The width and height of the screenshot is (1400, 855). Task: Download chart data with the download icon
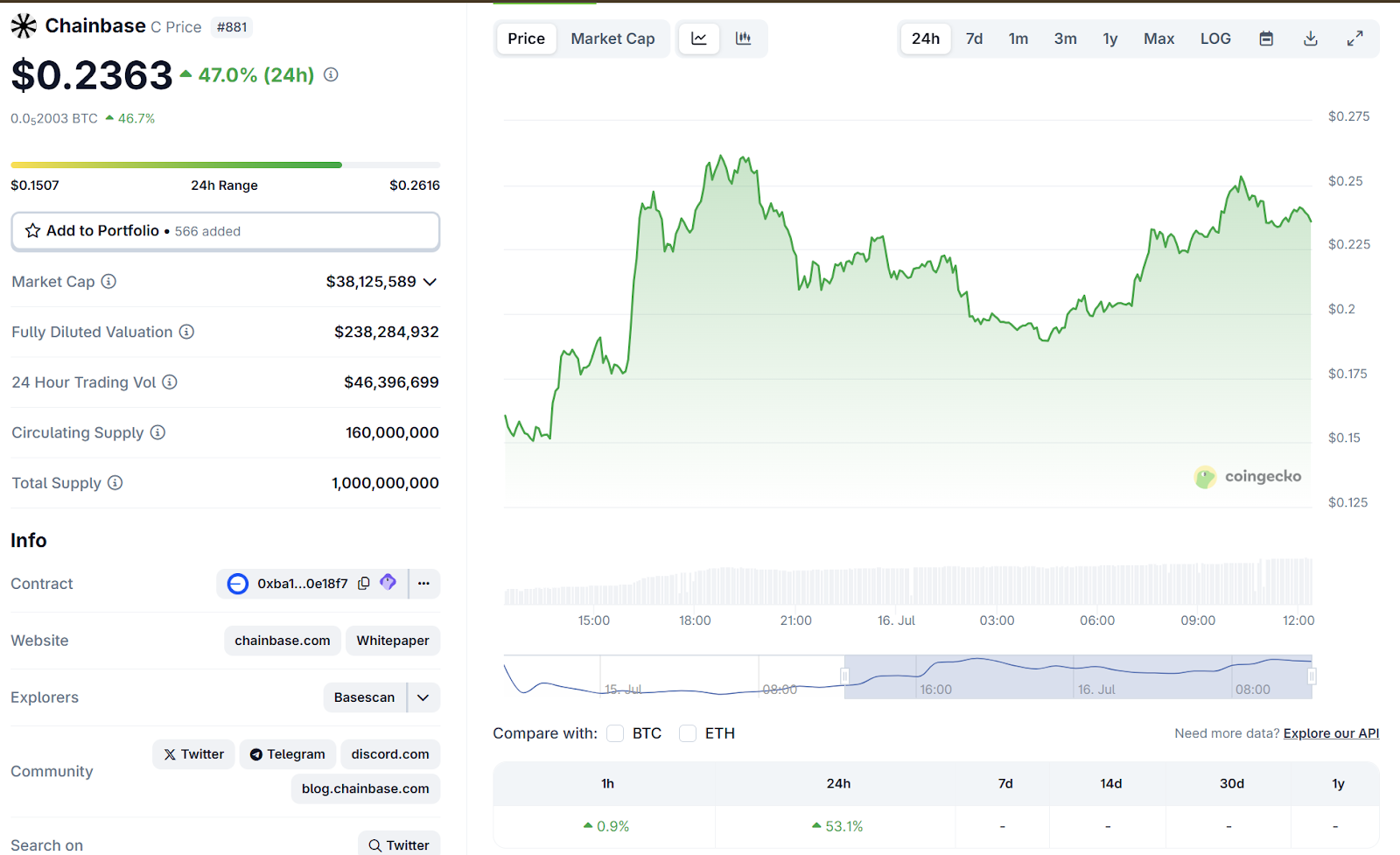point(1311,39)
